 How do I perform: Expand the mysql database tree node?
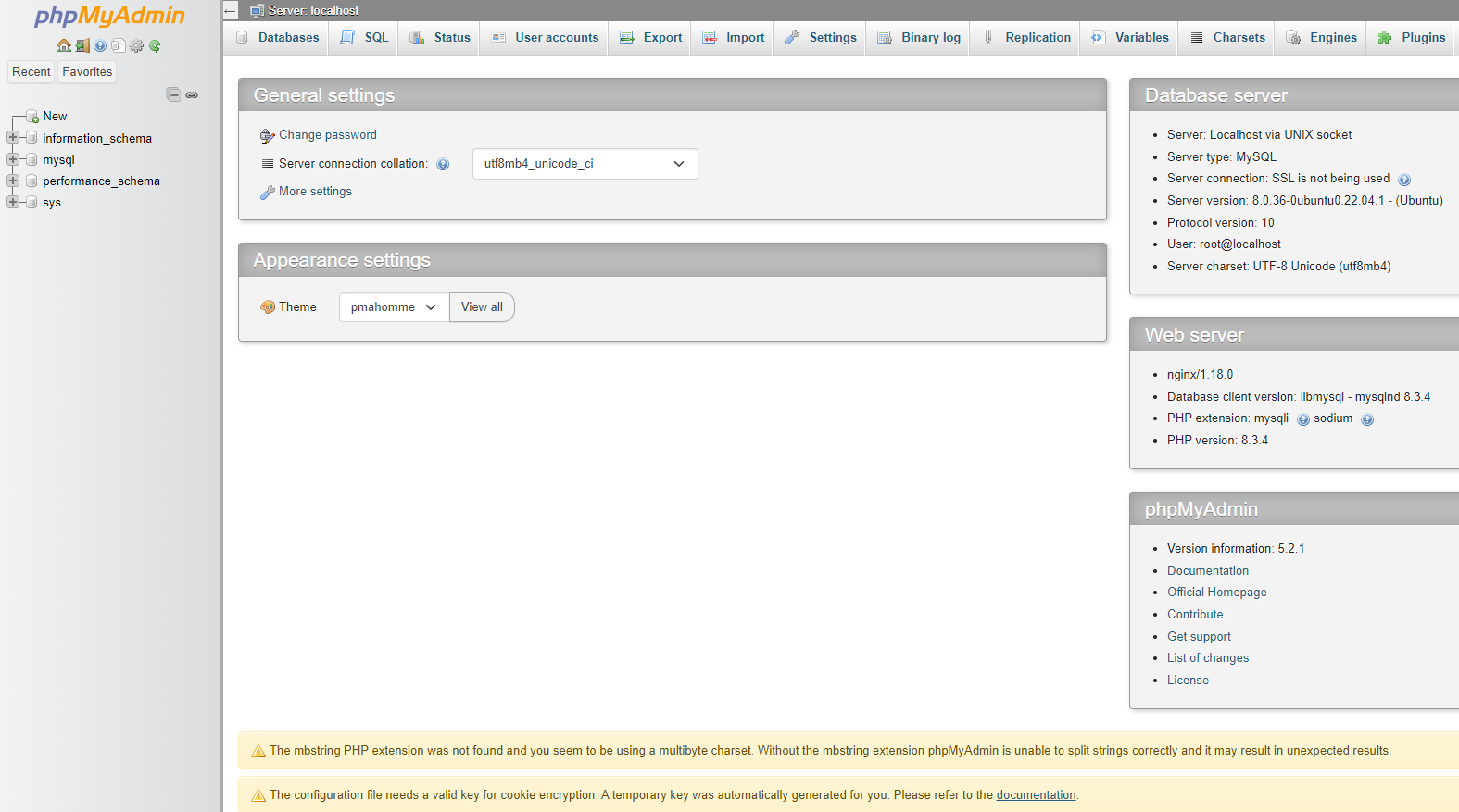[13, 158]
